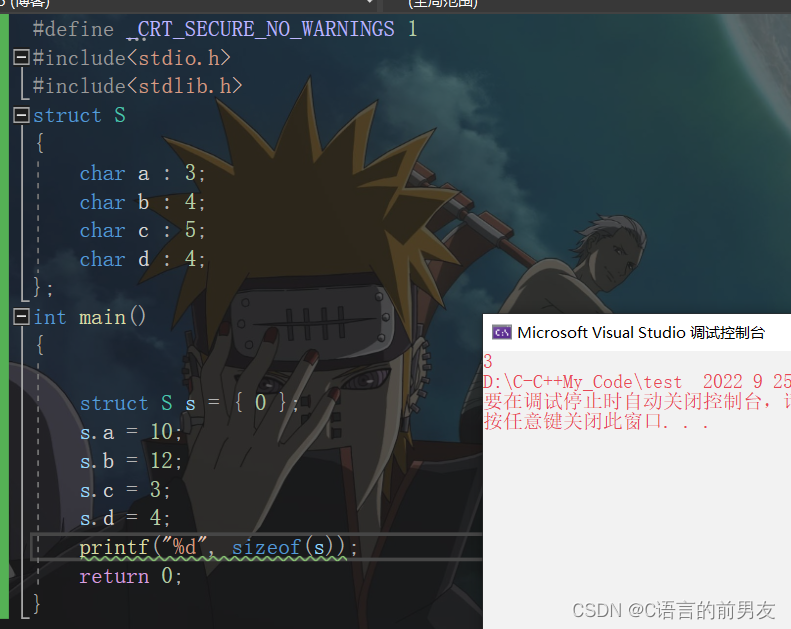791x629 pixels.
Task: Click the return 0; statement
Action: [131, 576]
